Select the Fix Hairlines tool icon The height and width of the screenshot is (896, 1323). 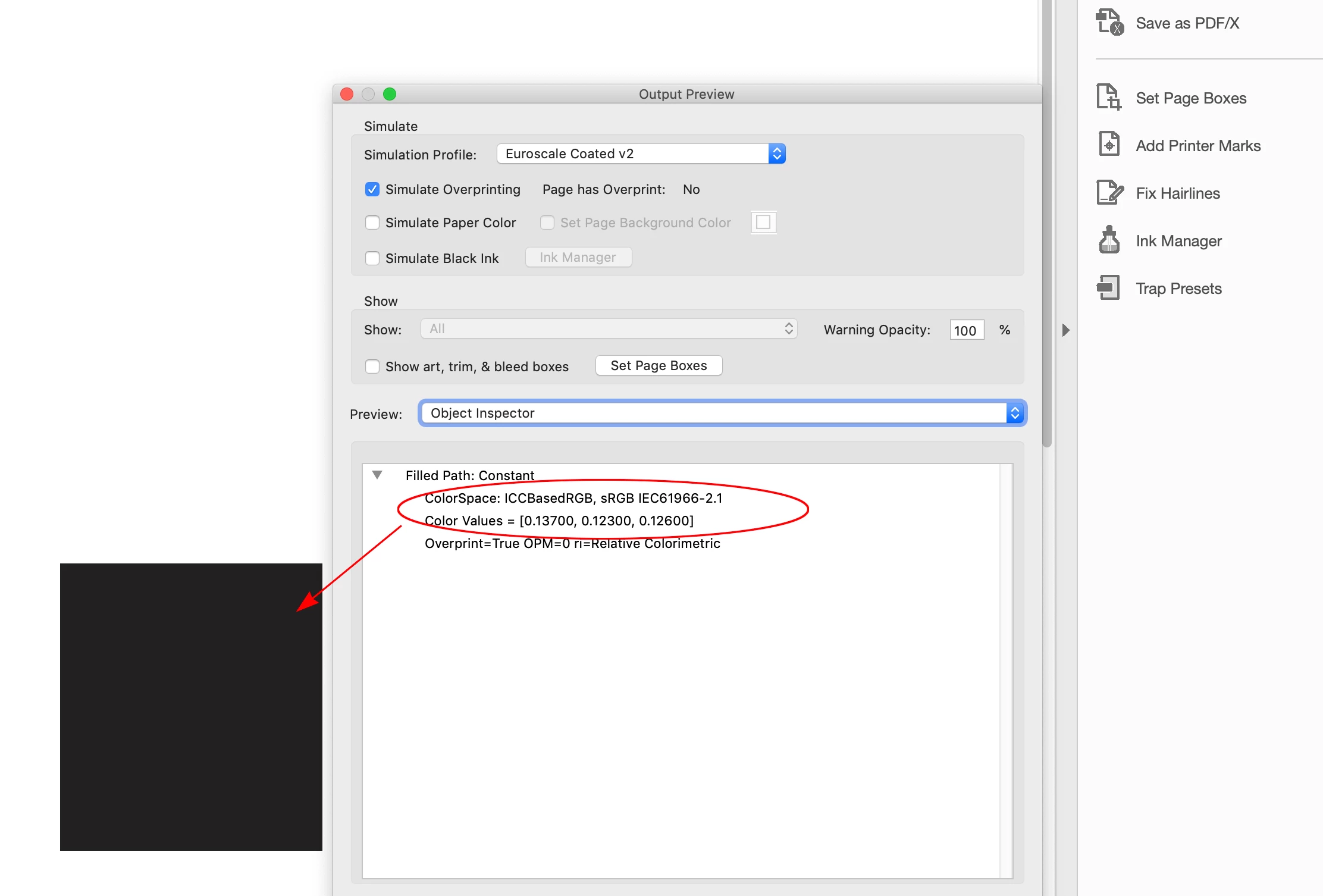(1109, 193)
